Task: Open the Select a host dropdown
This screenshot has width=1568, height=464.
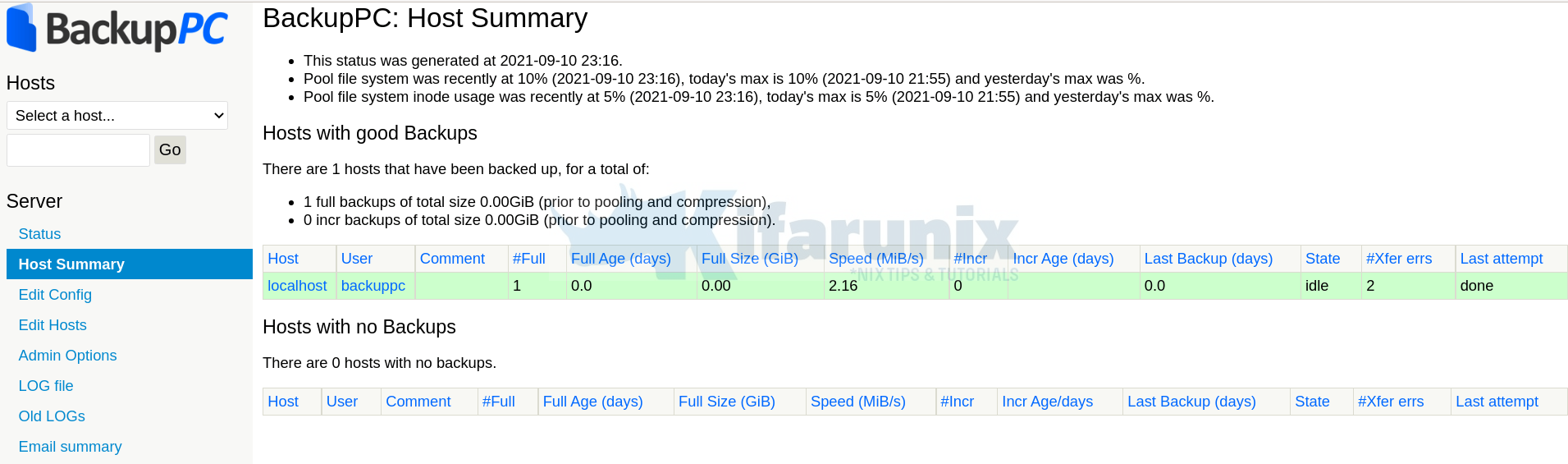Action: (x=117, y=116)
